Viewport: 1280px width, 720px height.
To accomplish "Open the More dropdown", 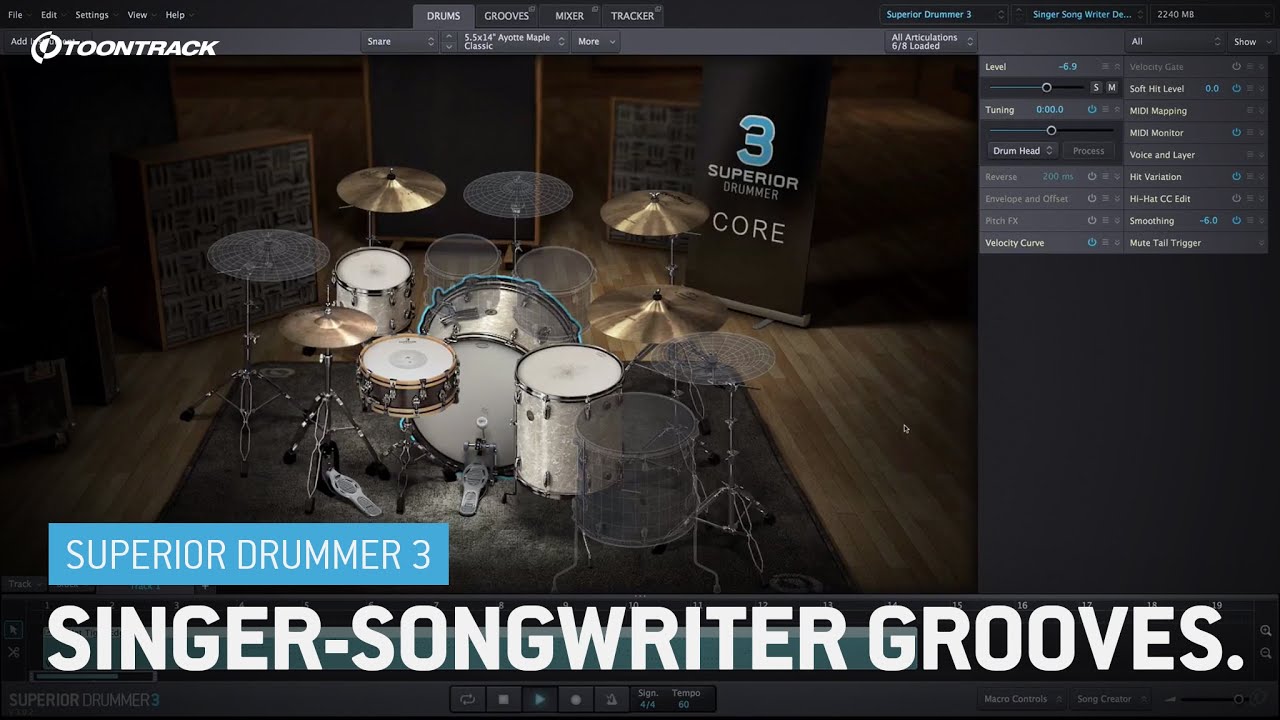I will click(596, 41).
